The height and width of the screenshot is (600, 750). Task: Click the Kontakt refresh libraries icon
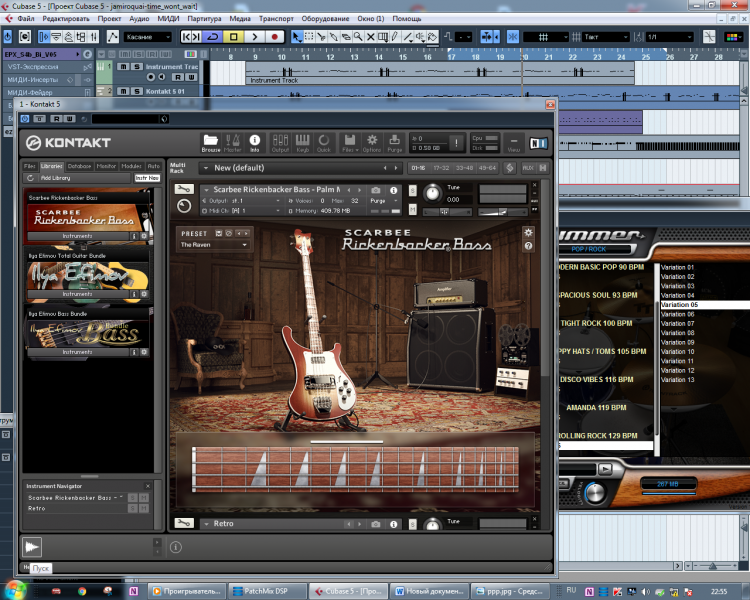click(30, 178)
